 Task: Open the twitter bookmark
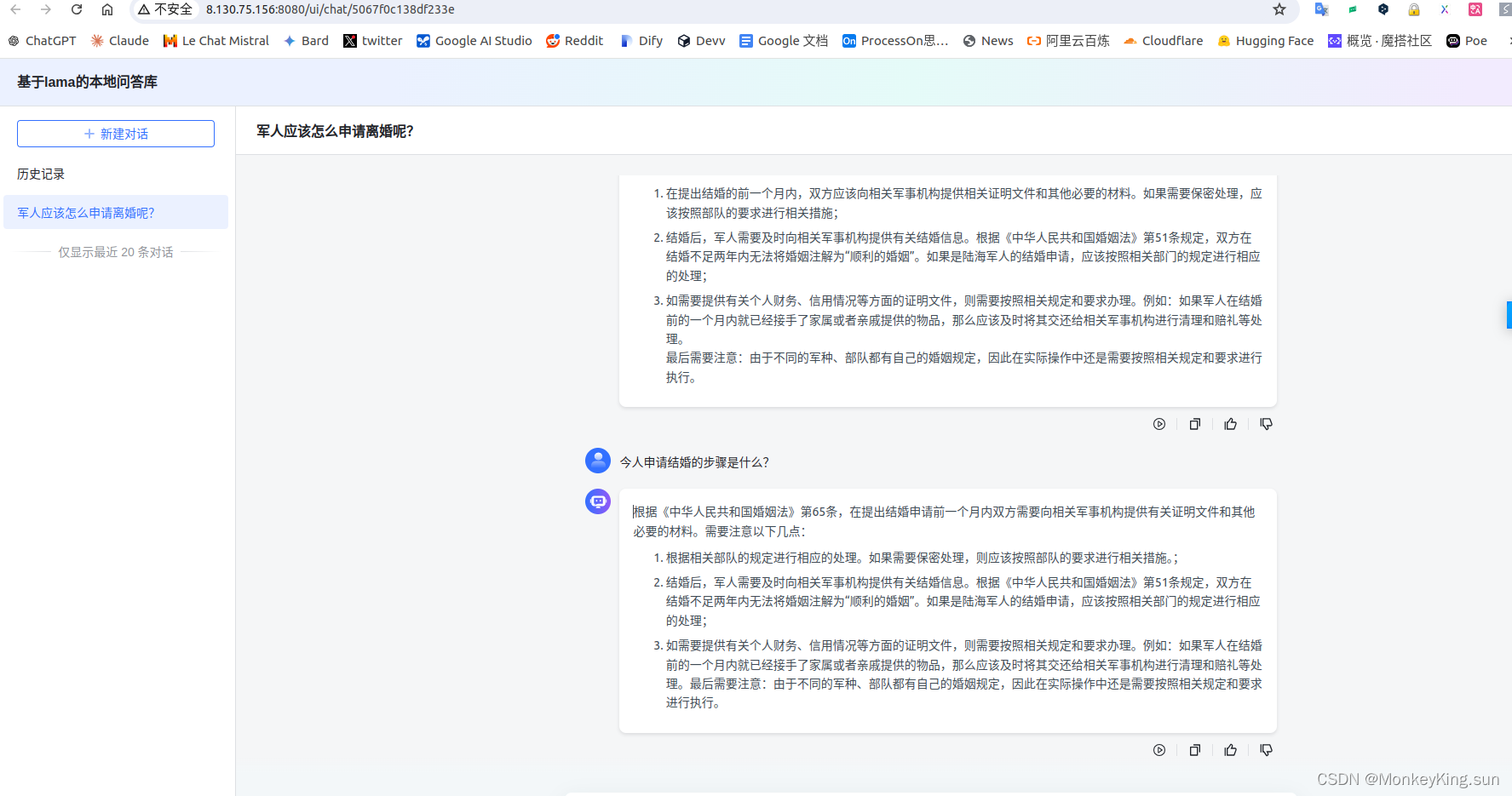tap(373, 41)
